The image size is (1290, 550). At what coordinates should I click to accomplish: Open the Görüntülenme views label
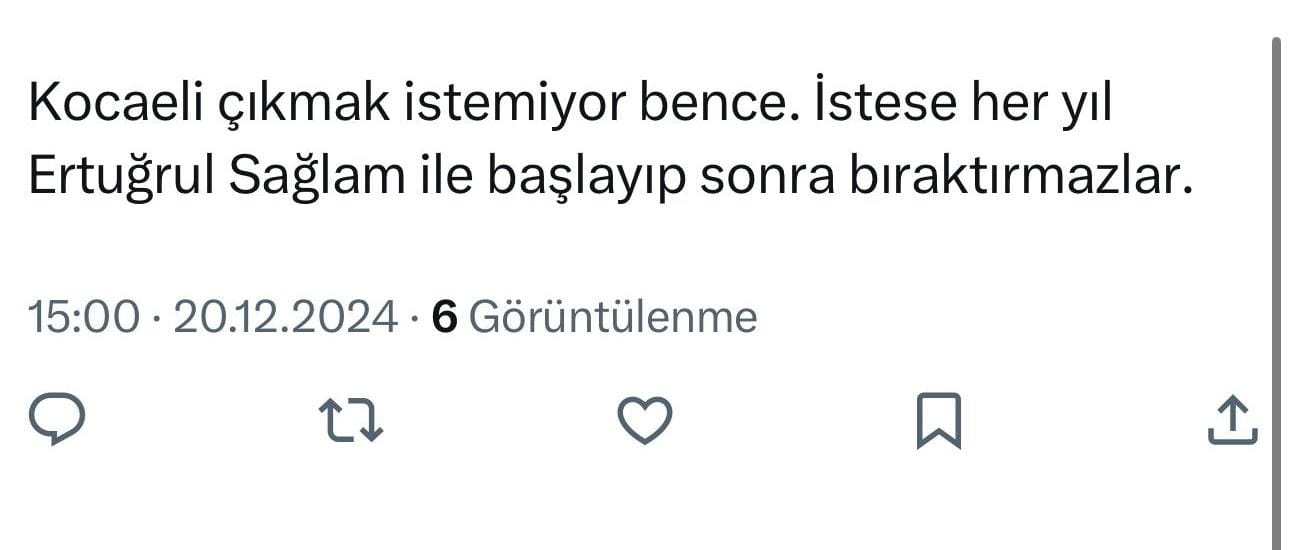(x=613, y=318)
